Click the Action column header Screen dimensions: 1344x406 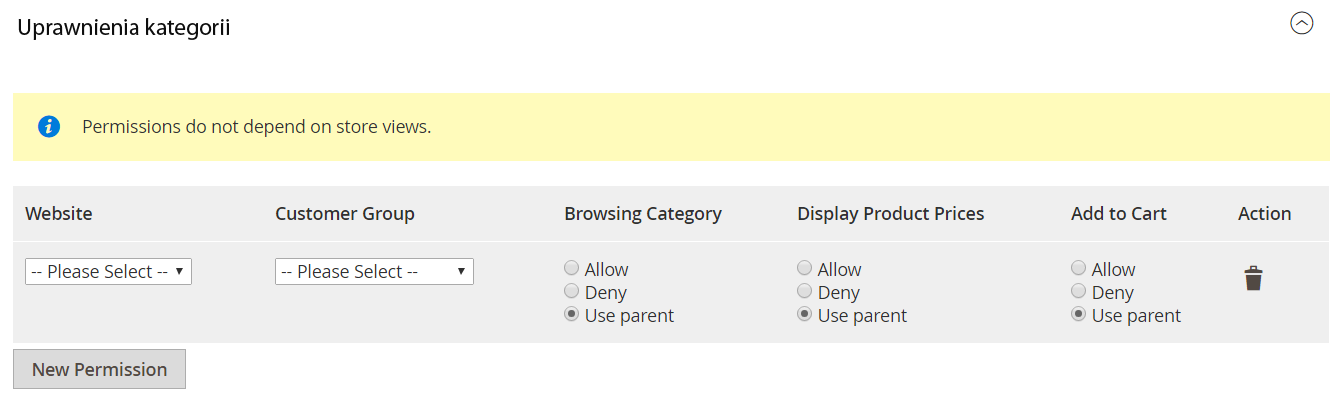pos(1264,213)
